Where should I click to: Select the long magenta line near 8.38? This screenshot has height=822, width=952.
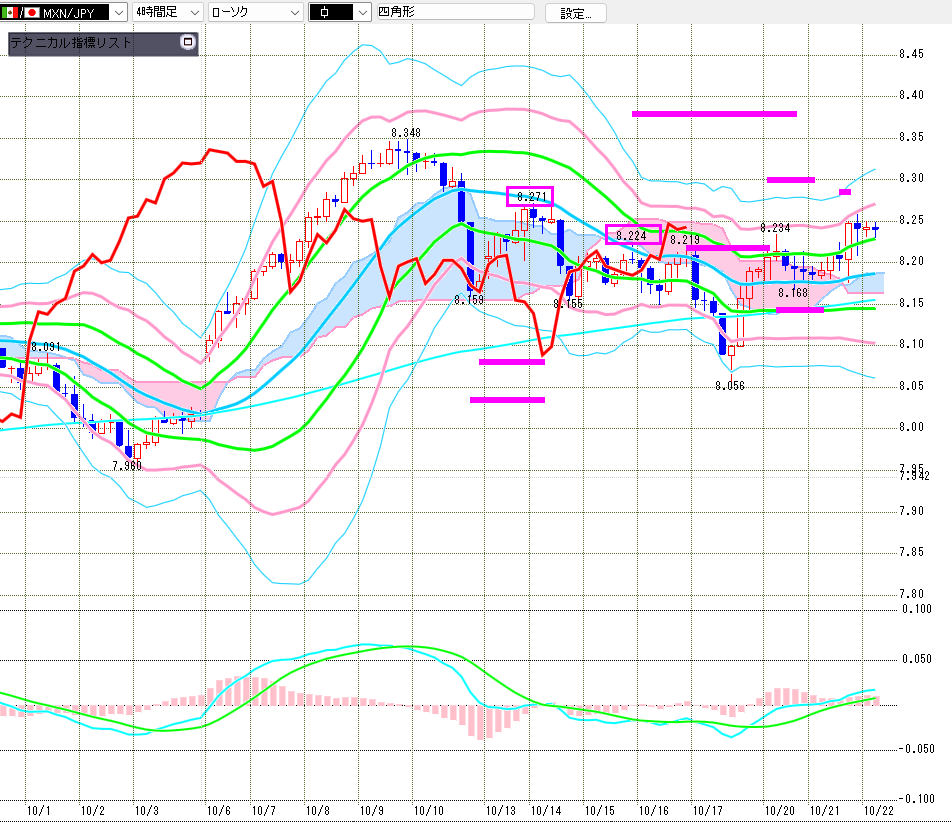(x=714, y=114)
